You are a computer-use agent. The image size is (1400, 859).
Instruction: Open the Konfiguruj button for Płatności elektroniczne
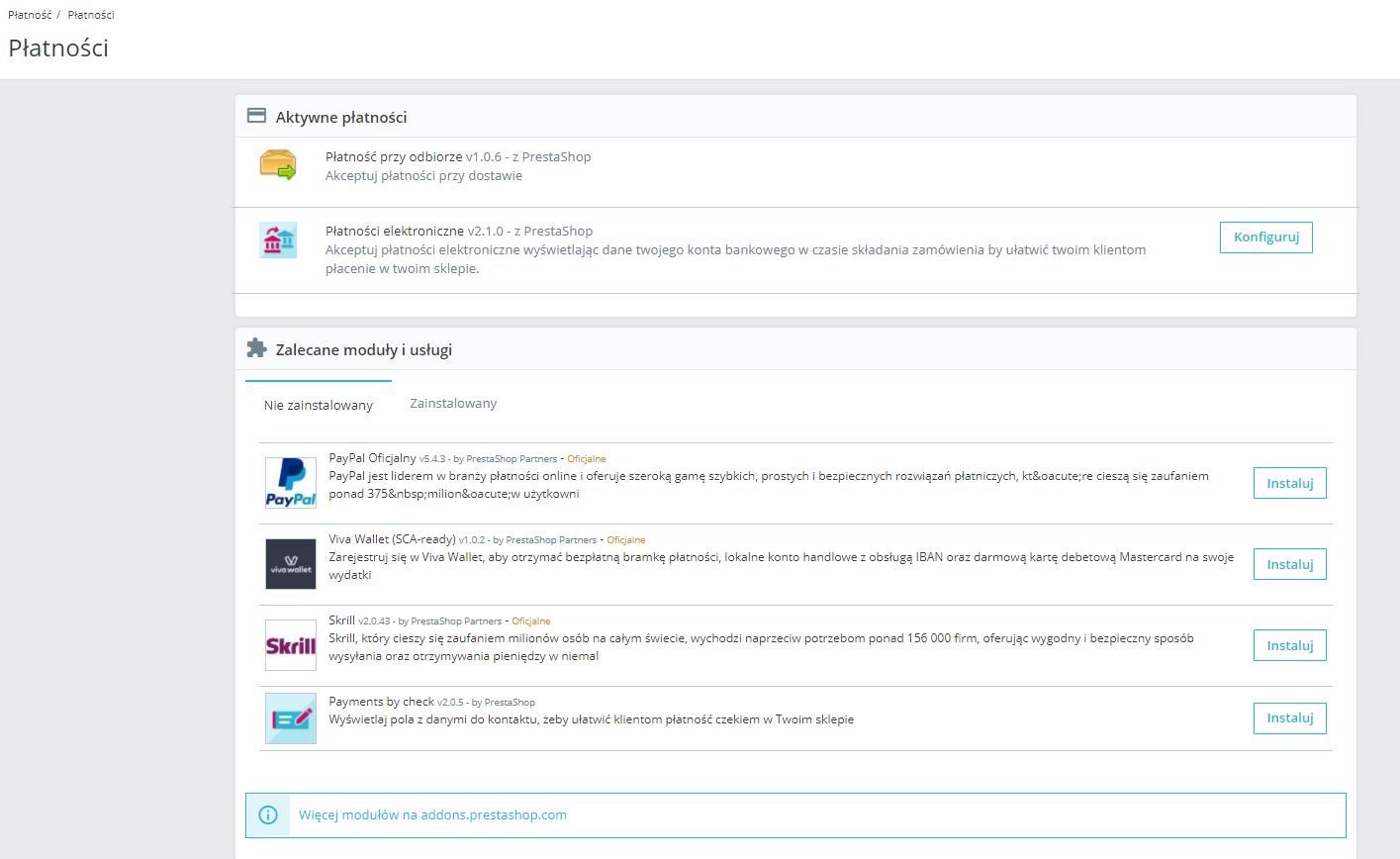coord(1266,238)
